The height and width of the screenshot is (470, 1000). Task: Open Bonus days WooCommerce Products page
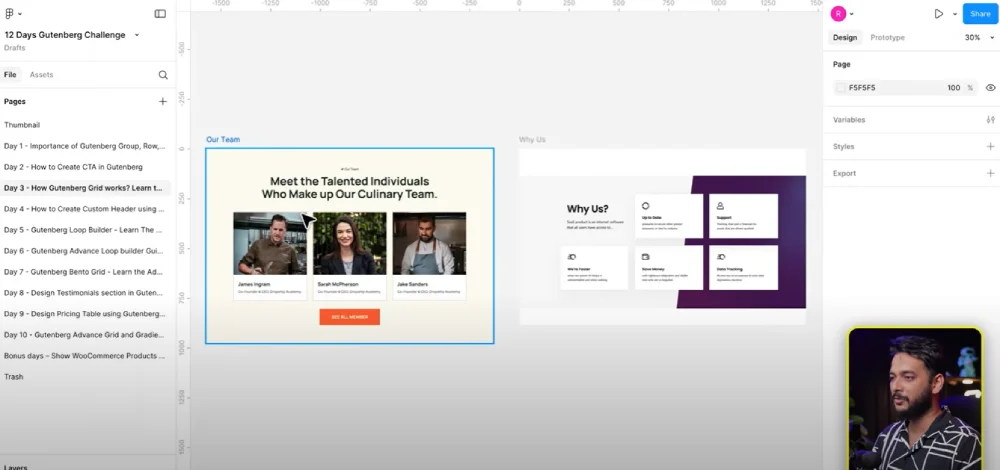pos(85,356)
